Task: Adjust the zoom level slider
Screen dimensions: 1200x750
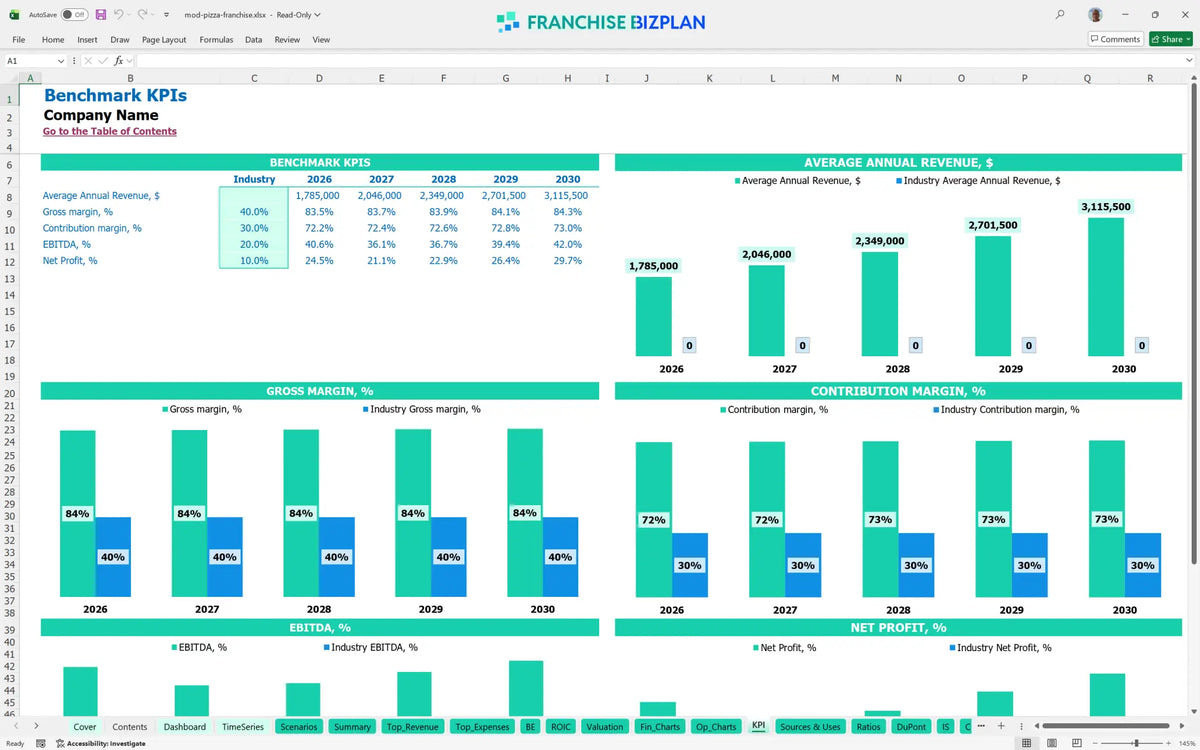Action: [1135, 743]
